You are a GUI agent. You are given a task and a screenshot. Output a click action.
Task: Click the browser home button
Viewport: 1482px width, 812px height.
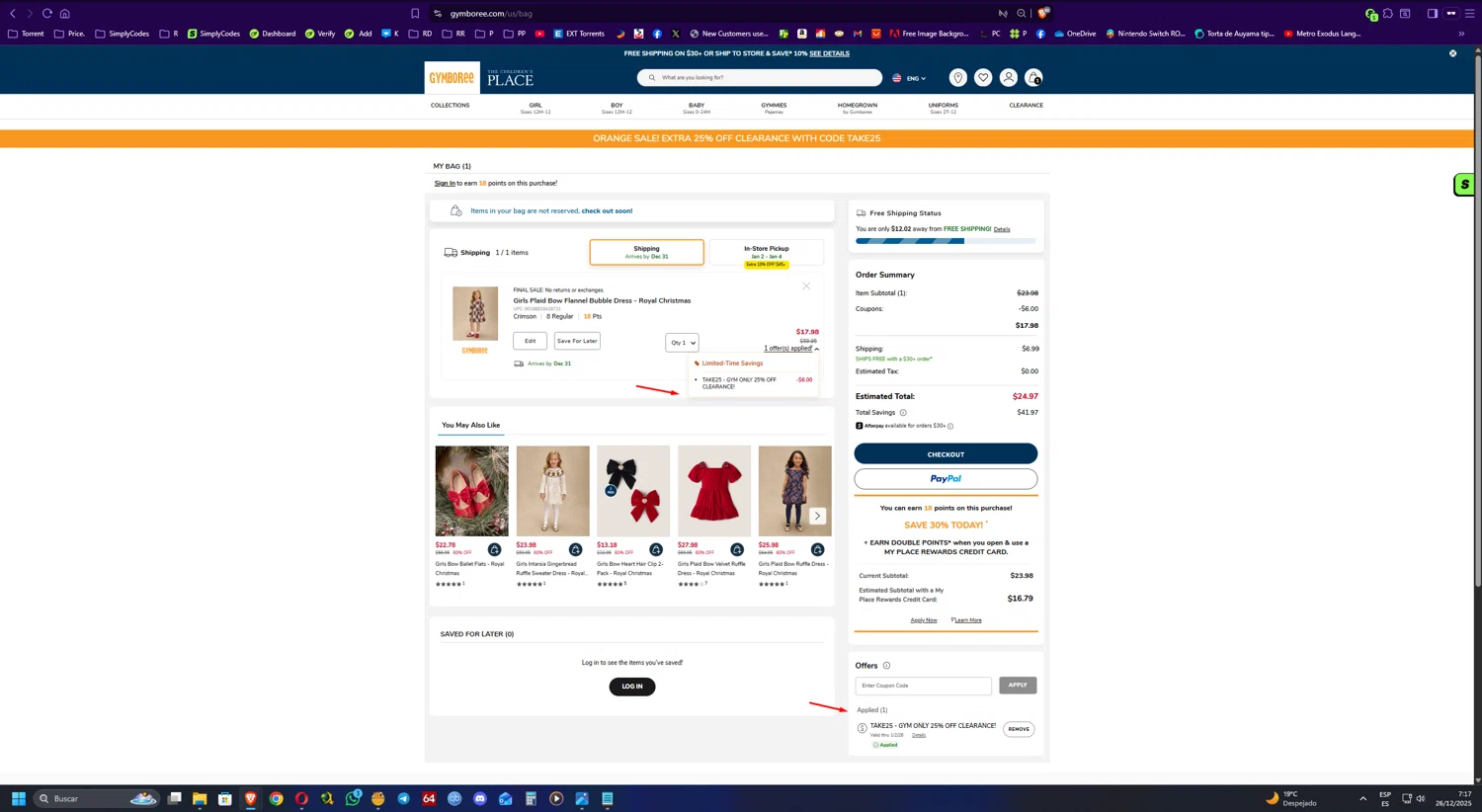(x=65, y=14)
